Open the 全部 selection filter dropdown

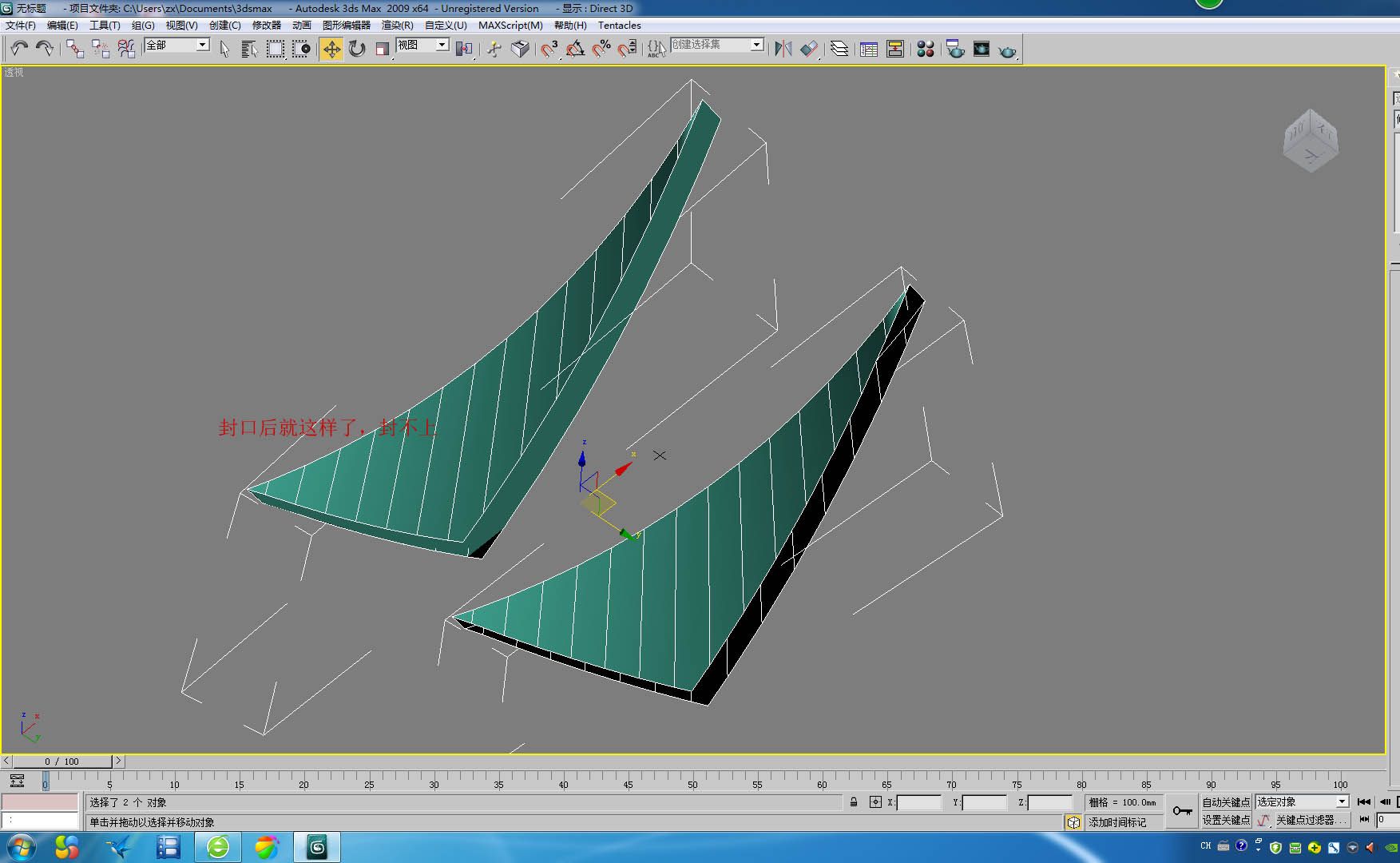tap(203, 45)
